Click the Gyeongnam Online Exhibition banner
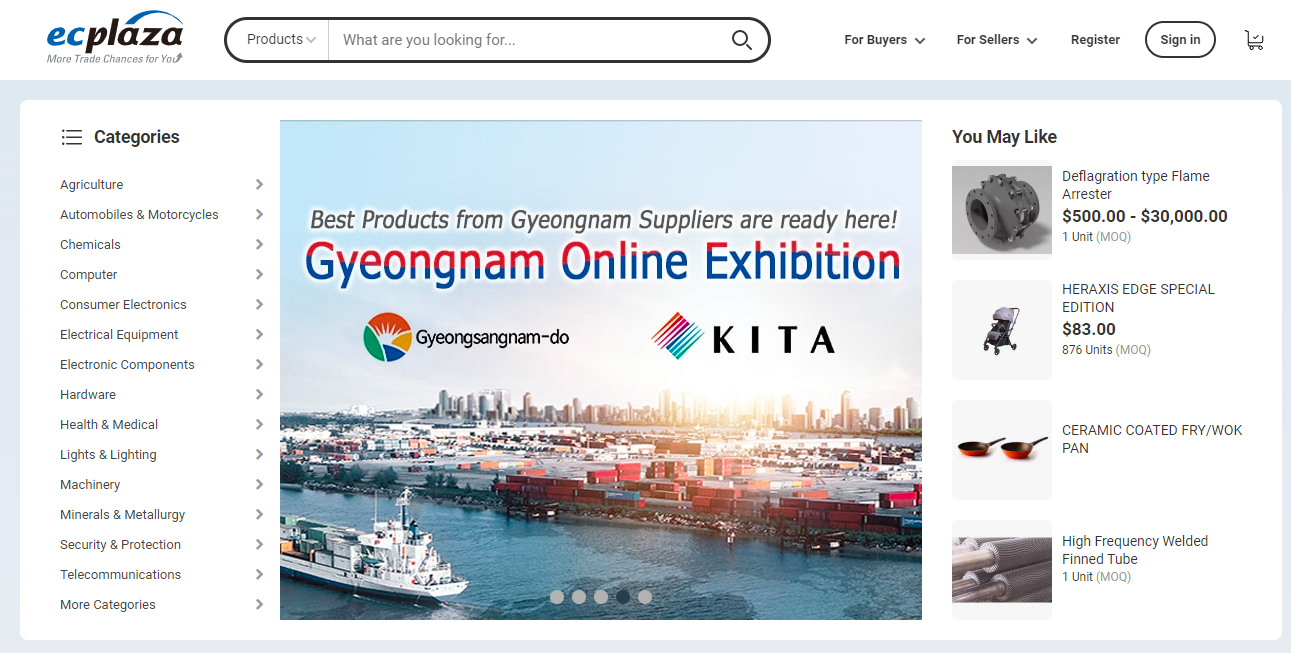 coord(601,370)
